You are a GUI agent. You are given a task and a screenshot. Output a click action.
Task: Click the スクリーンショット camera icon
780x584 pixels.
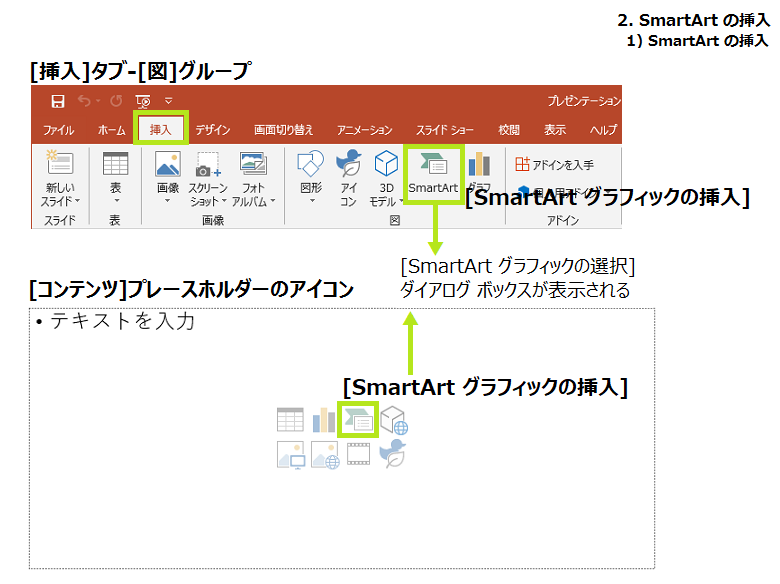coord(208,165)
